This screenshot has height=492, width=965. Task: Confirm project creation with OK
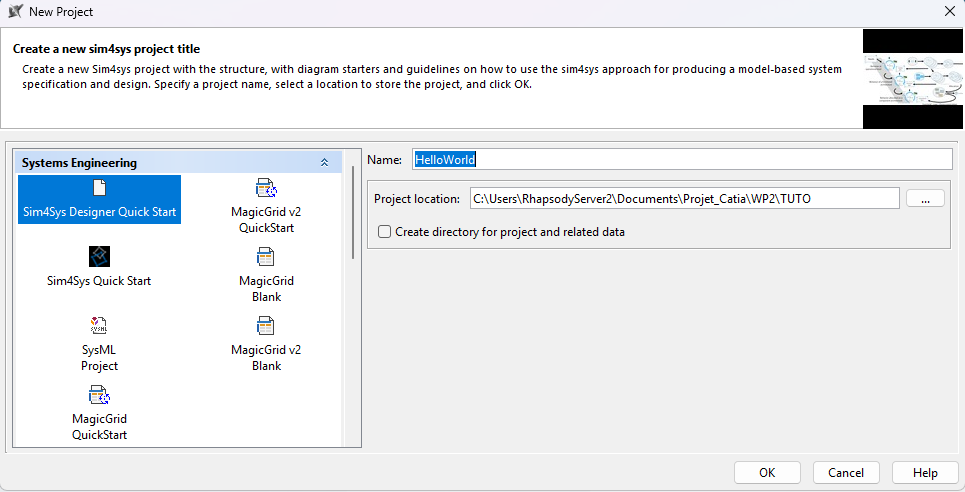767,472
